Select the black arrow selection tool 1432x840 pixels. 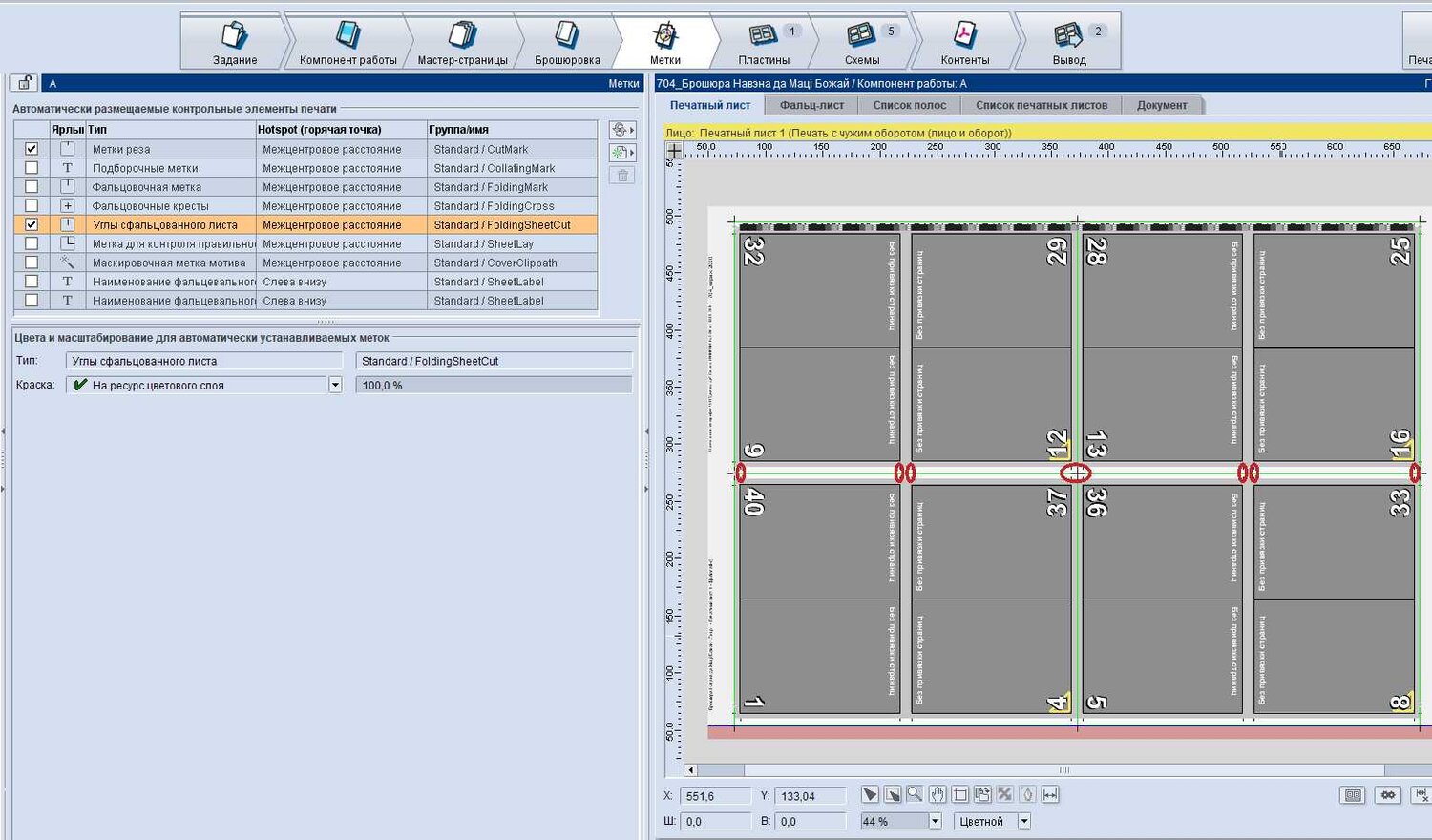[870, 794]
